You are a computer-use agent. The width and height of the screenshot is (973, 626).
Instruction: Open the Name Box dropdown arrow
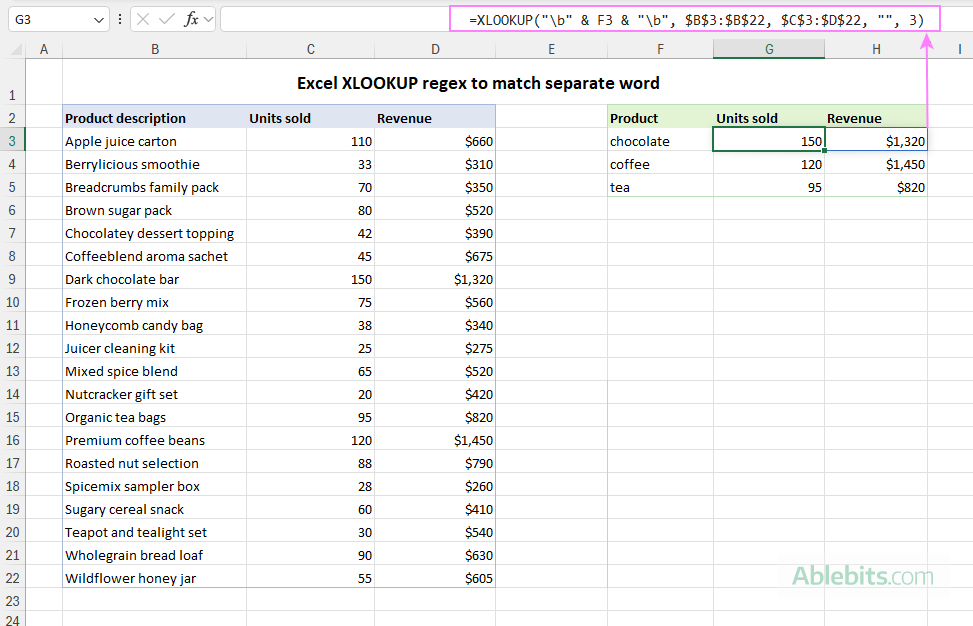[x=98, y=19]
